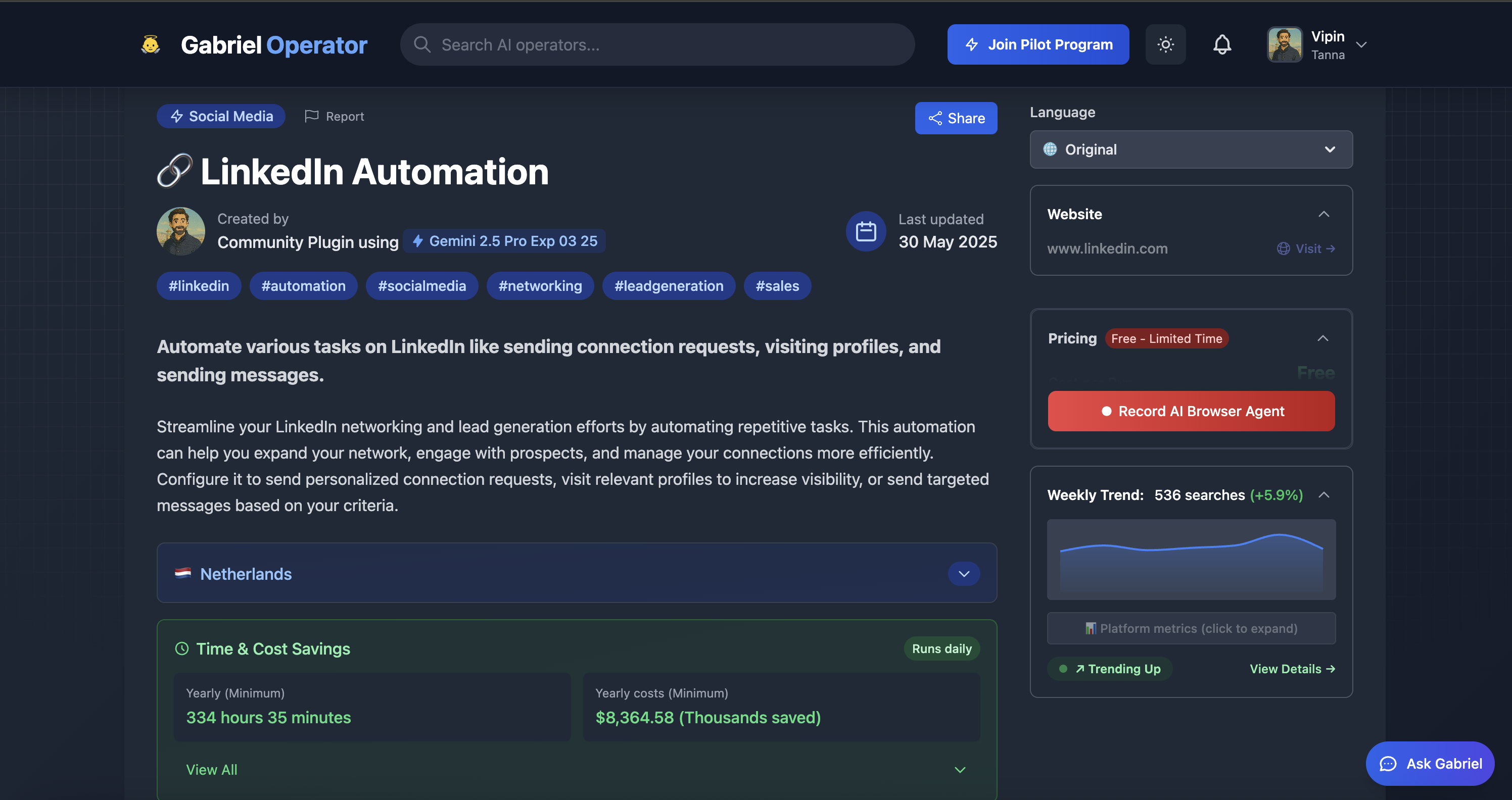Viewport: 1512px width, 800px height.
Task: Click the Gabriel Operator angel logo icon
Action: pos(150,44)
